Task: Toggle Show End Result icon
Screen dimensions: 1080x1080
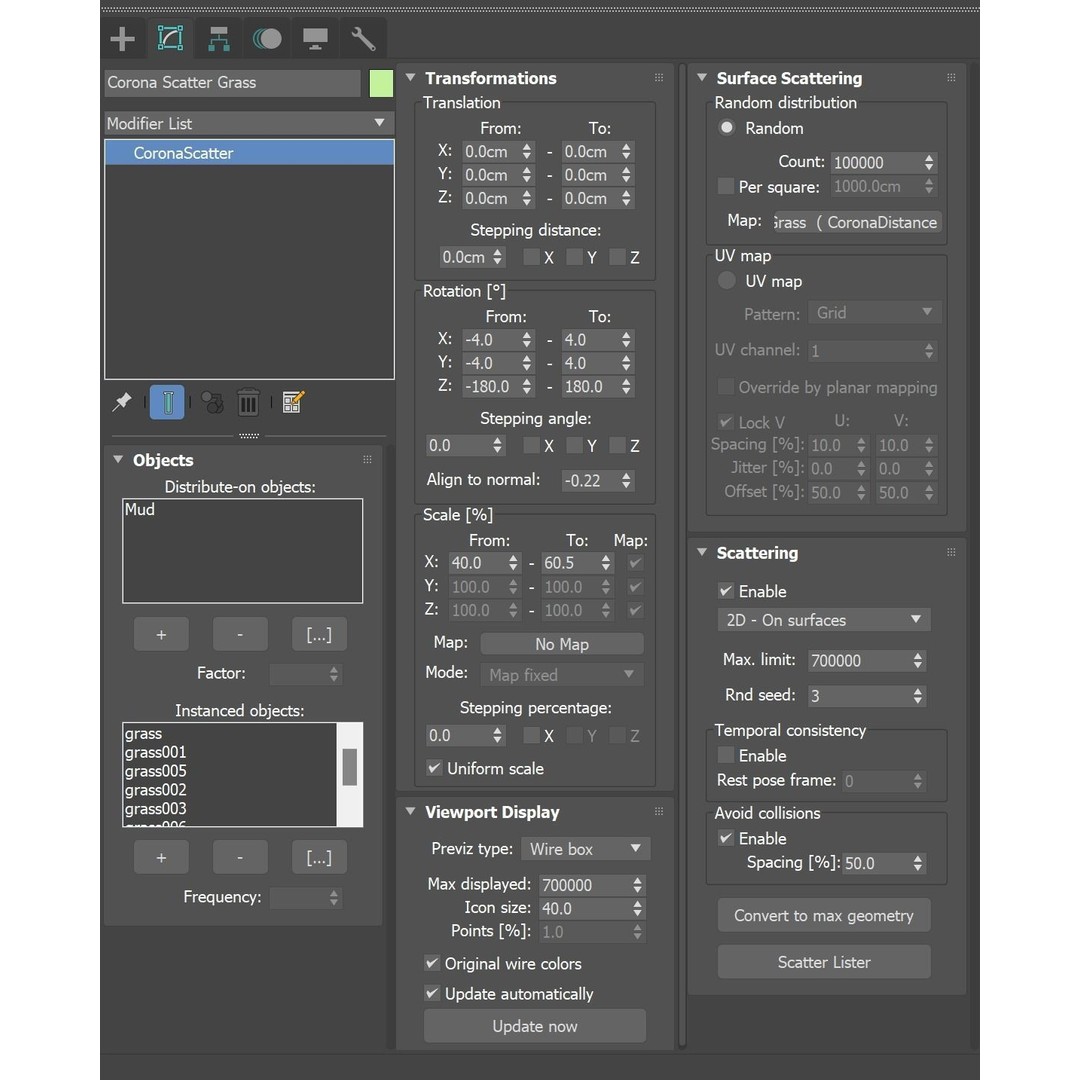Action: point(167,402)
